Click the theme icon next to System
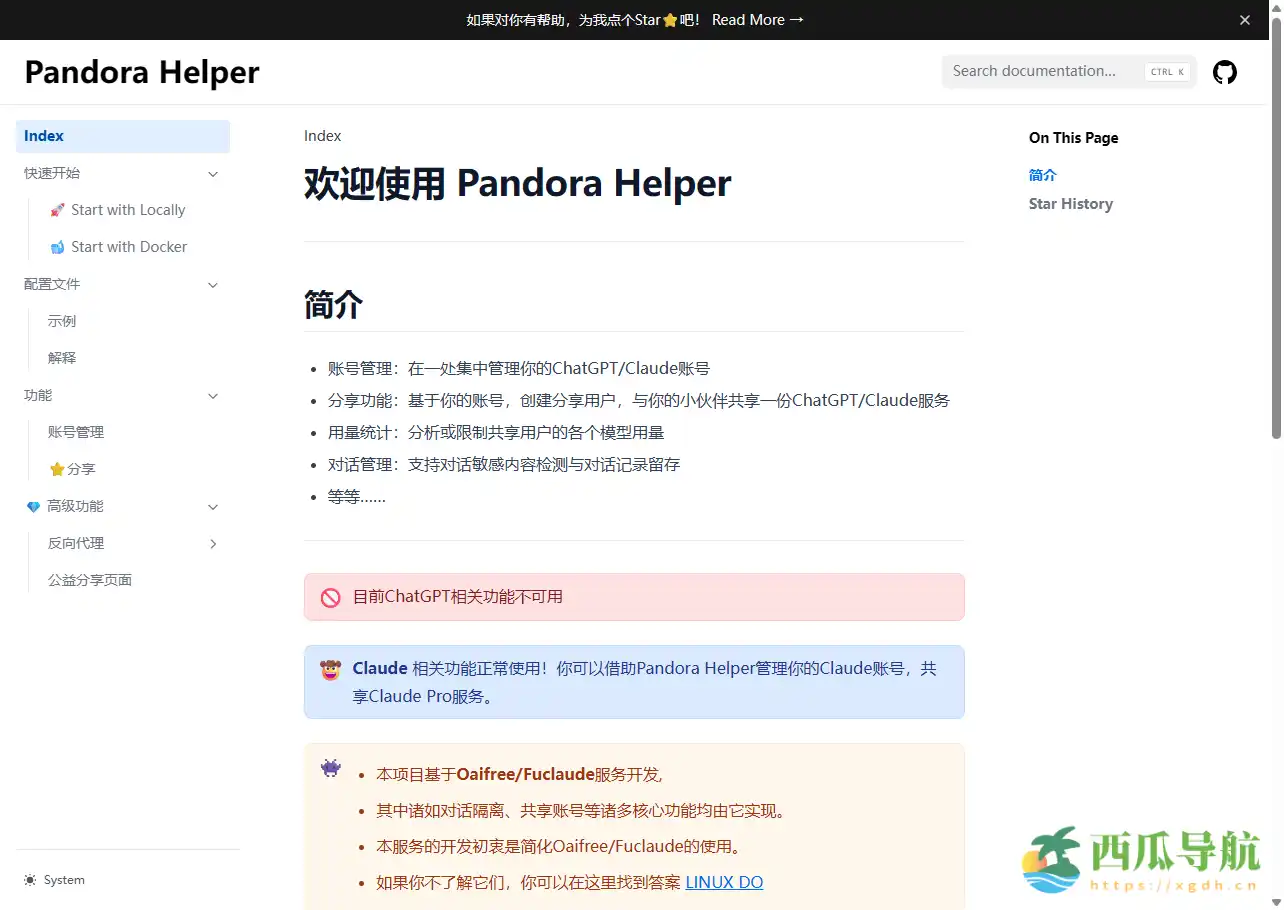Screen dimensions: 1284x910 pos(29,879)
